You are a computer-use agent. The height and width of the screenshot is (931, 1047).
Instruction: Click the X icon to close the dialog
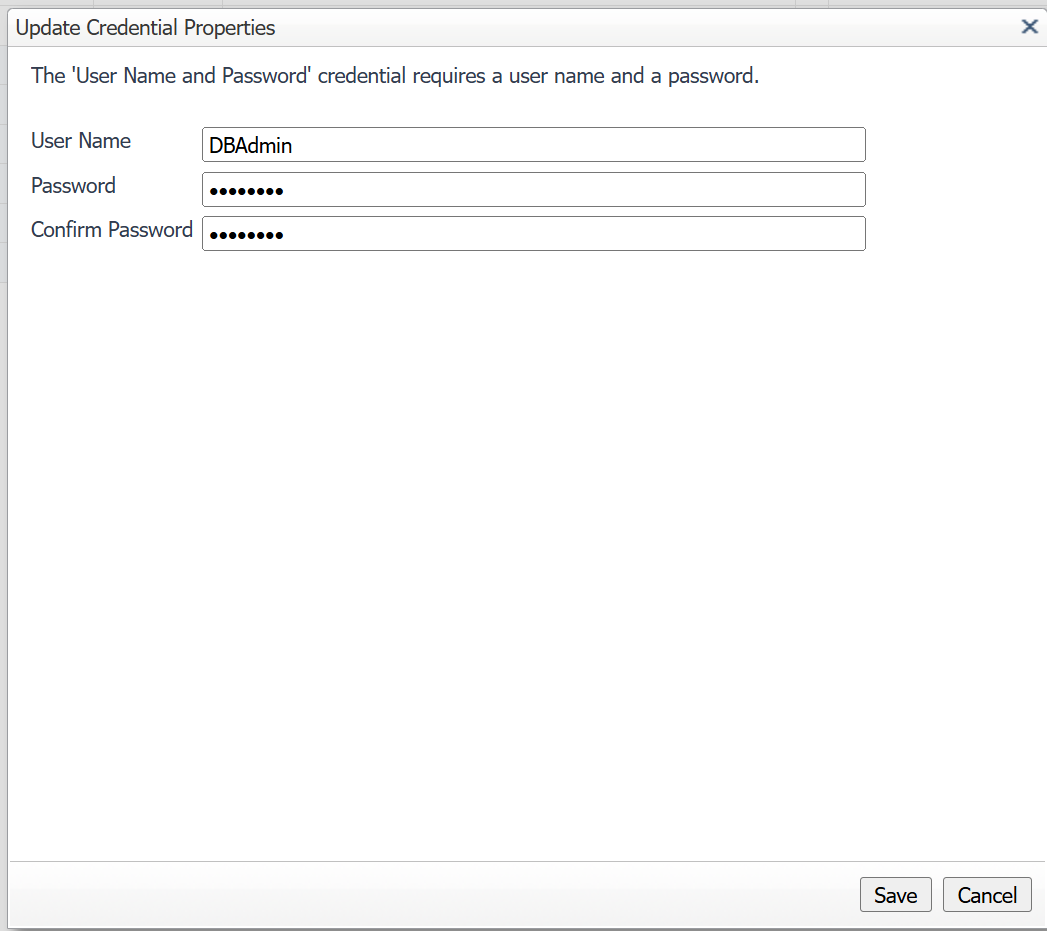pyautogui.click(x=1029, y=27)
